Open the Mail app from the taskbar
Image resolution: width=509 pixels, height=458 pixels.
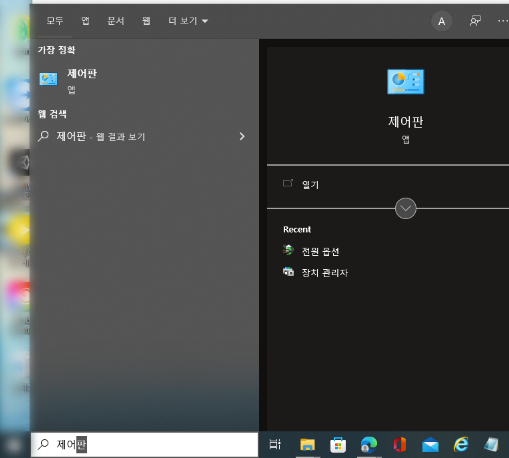point(430,445)
